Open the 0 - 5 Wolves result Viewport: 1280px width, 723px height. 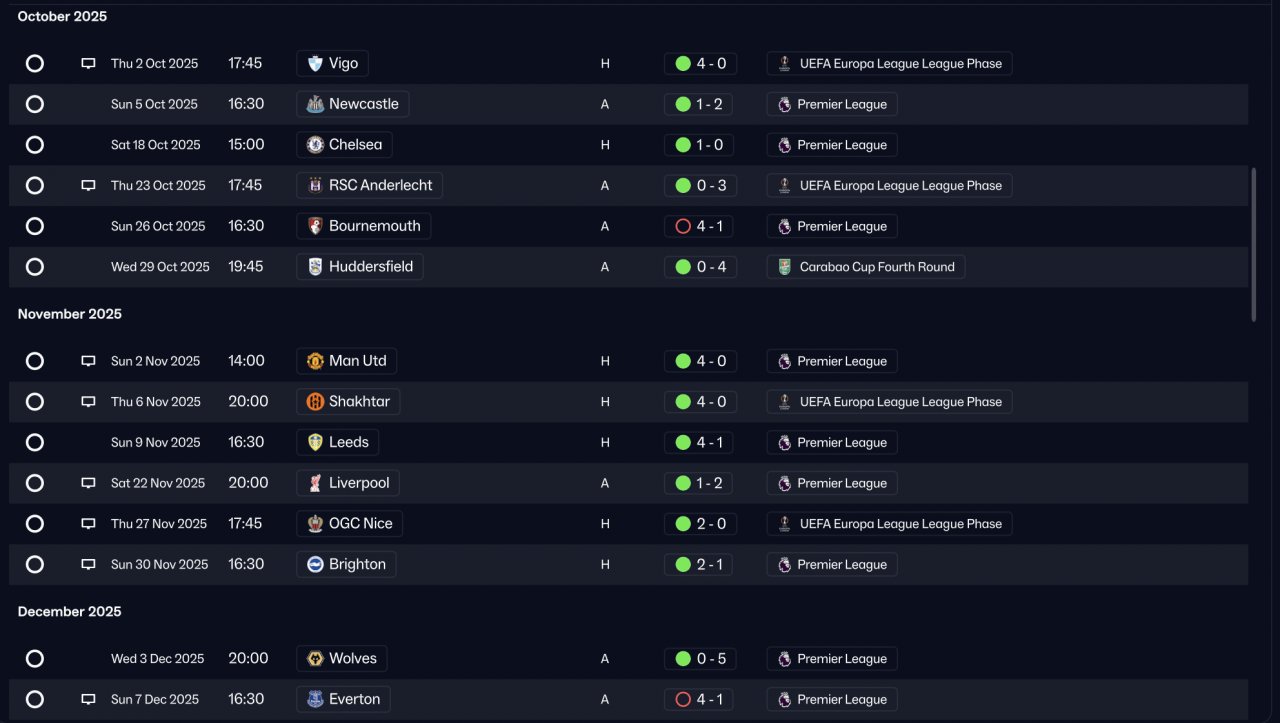tap(700, 659)
